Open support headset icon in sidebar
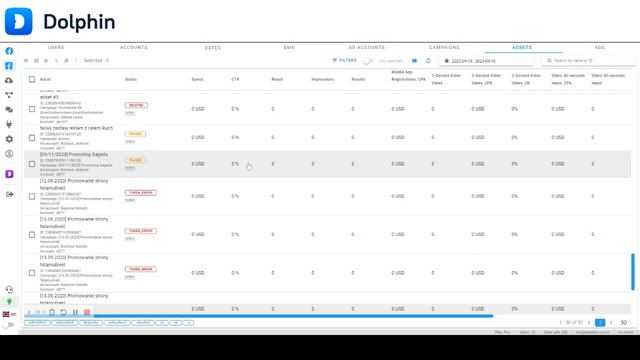Screen dimensions: 640x360 click(9, 290)
